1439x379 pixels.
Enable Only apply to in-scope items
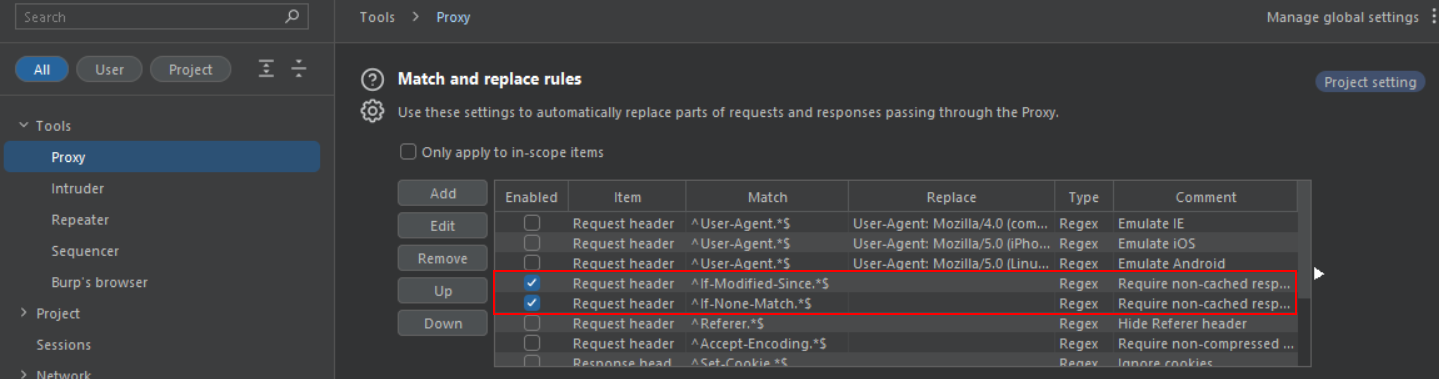click(x=408, y=152)
